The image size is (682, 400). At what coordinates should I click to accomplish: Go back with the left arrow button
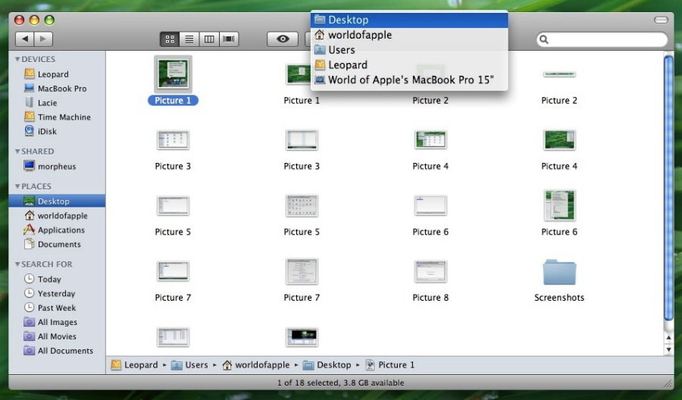click(25, 39)
